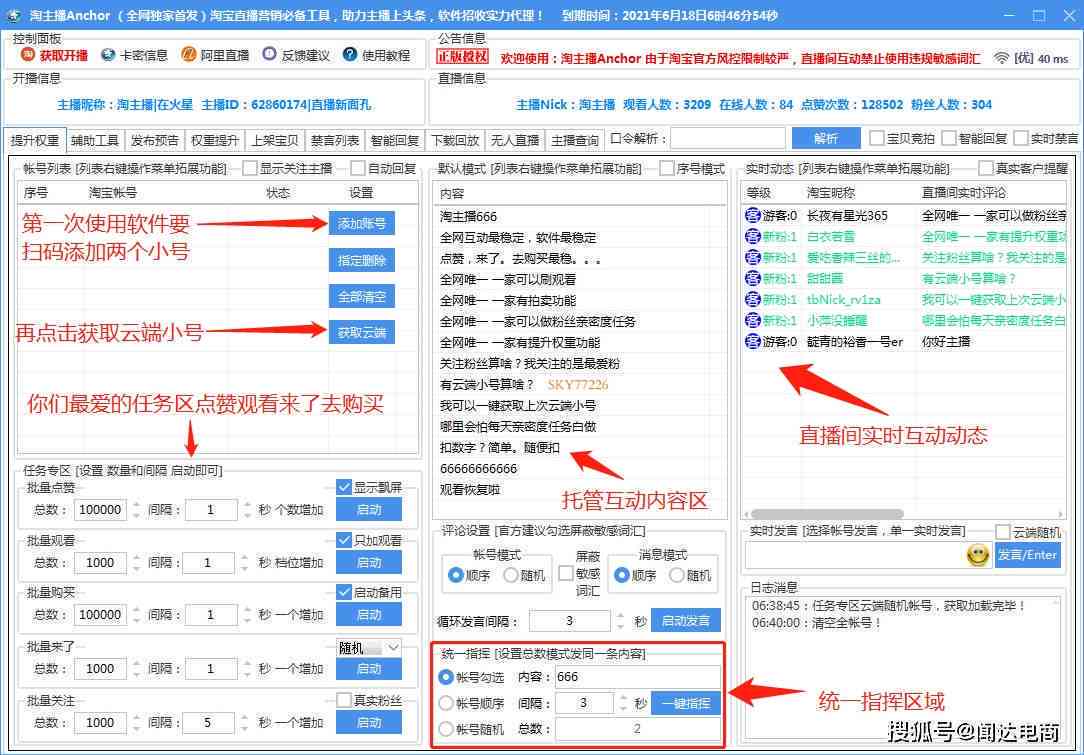Click level icon beside 靛青的裕香一号er
The height and width of the screenshot is (755, 1084).
(x=752, y=342)
